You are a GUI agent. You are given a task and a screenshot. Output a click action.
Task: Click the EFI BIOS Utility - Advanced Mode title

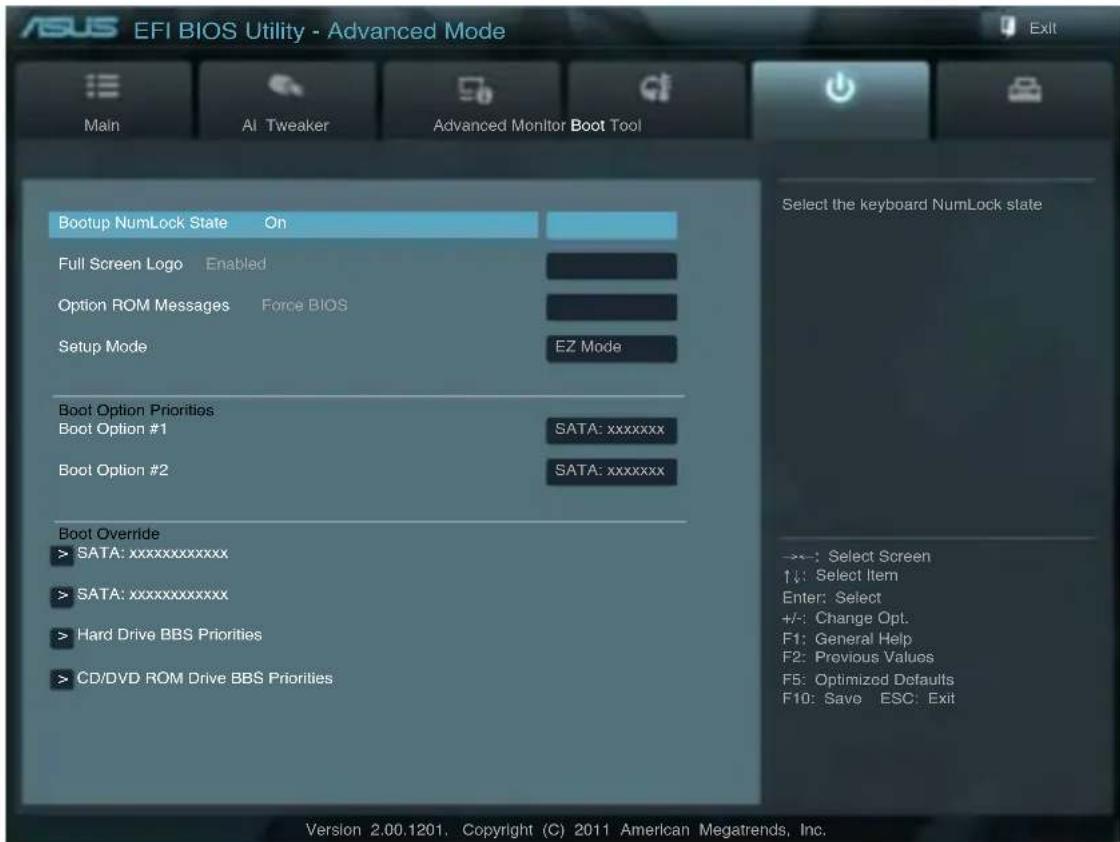click(x=319, y=31)
